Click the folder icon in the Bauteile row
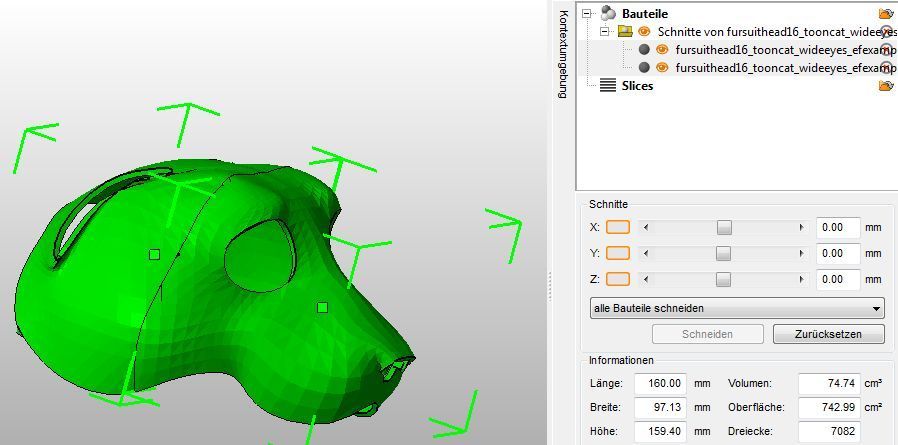Viewport: 898px width, 445px height. tap(885, 14)
